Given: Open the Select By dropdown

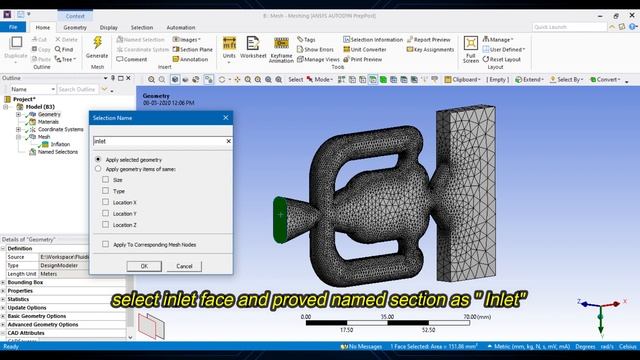Looking at the screenshot, I should [x=567, y=80].
